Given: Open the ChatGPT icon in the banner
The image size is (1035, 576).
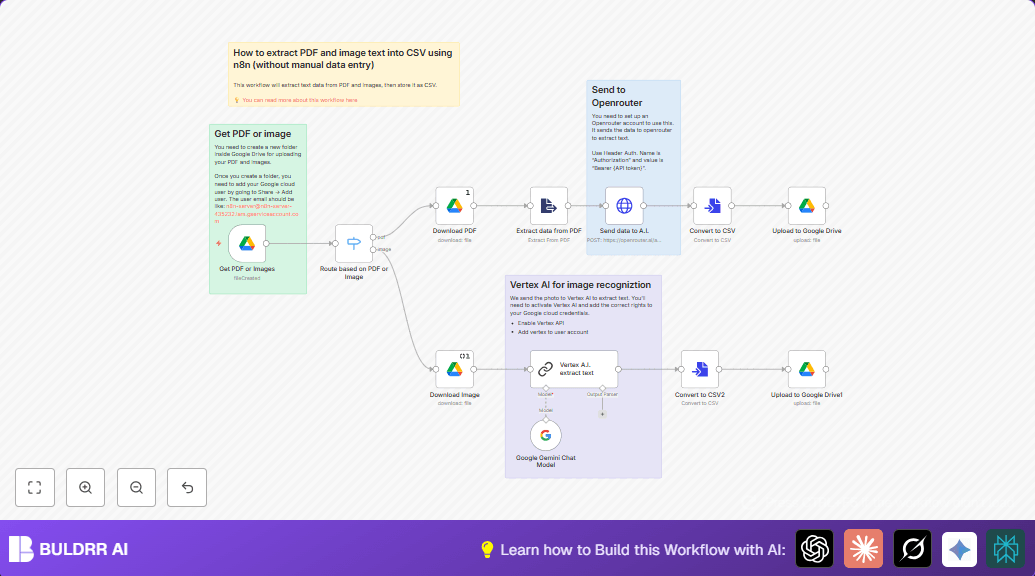Looking at the screenshot, I should click(815, 548).
